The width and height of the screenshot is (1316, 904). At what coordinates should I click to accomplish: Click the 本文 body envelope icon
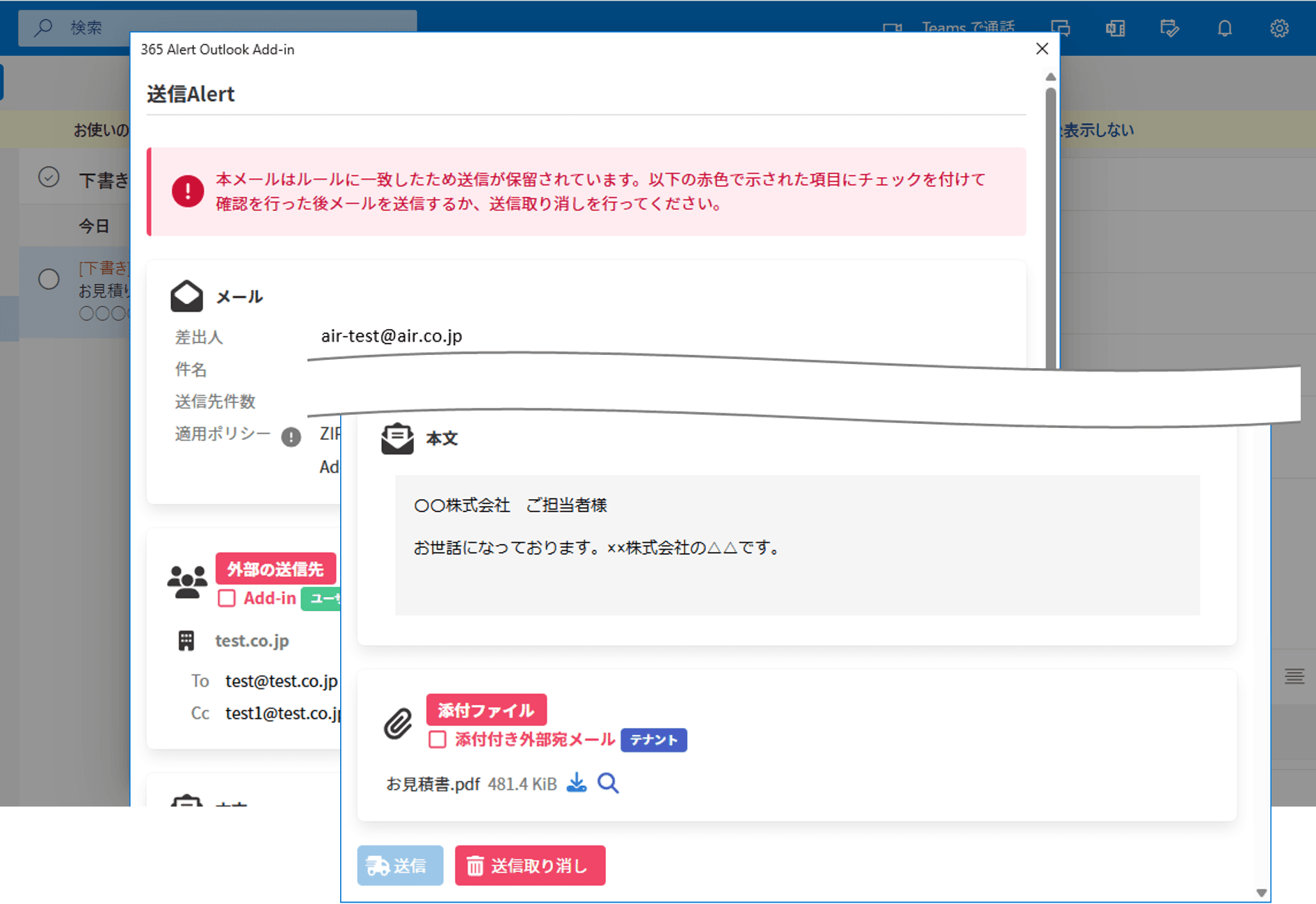[x=397, y=438]
